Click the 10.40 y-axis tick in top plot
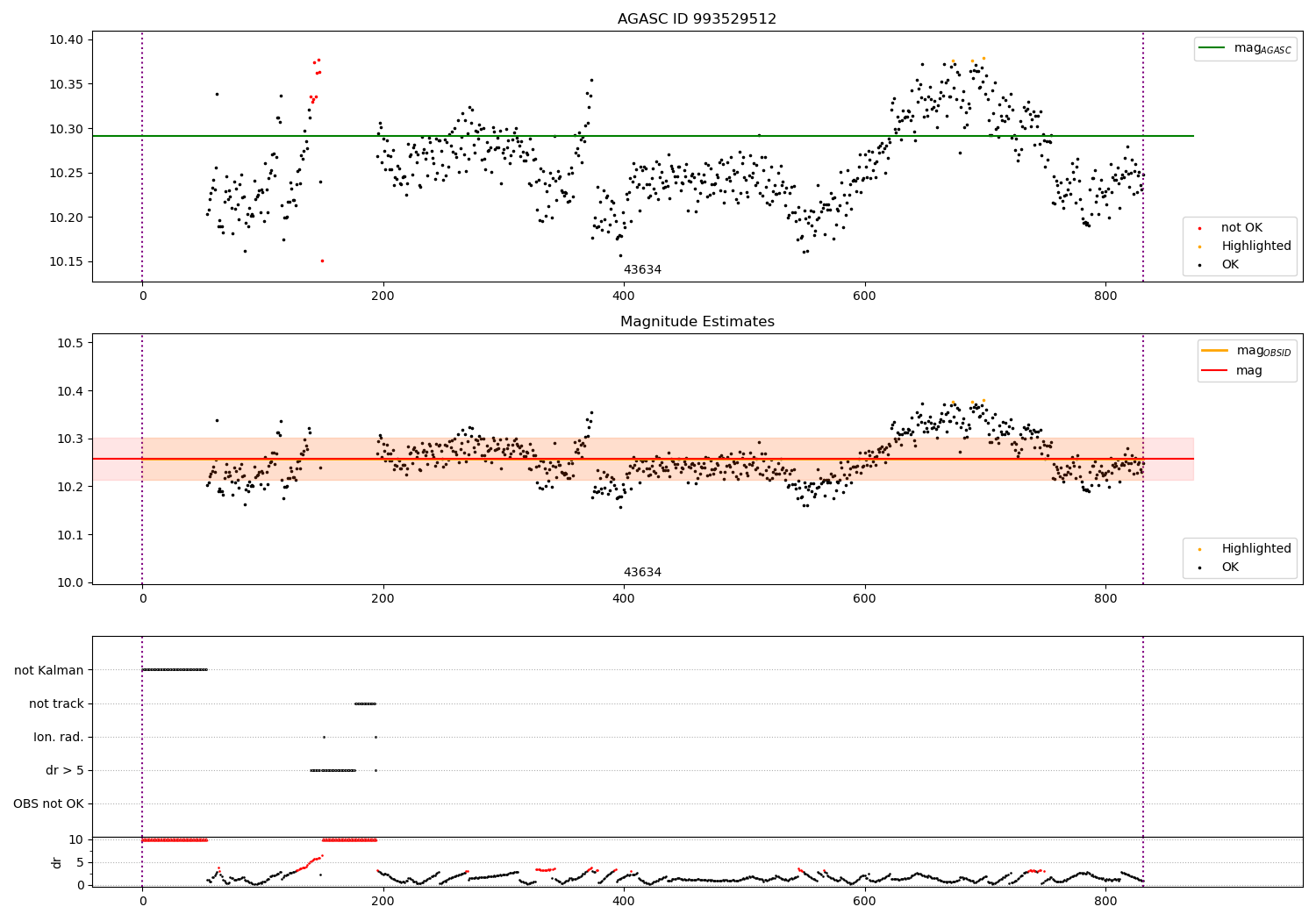Image resolution: width=1316 pixels, height=921 pixels. 66,40
